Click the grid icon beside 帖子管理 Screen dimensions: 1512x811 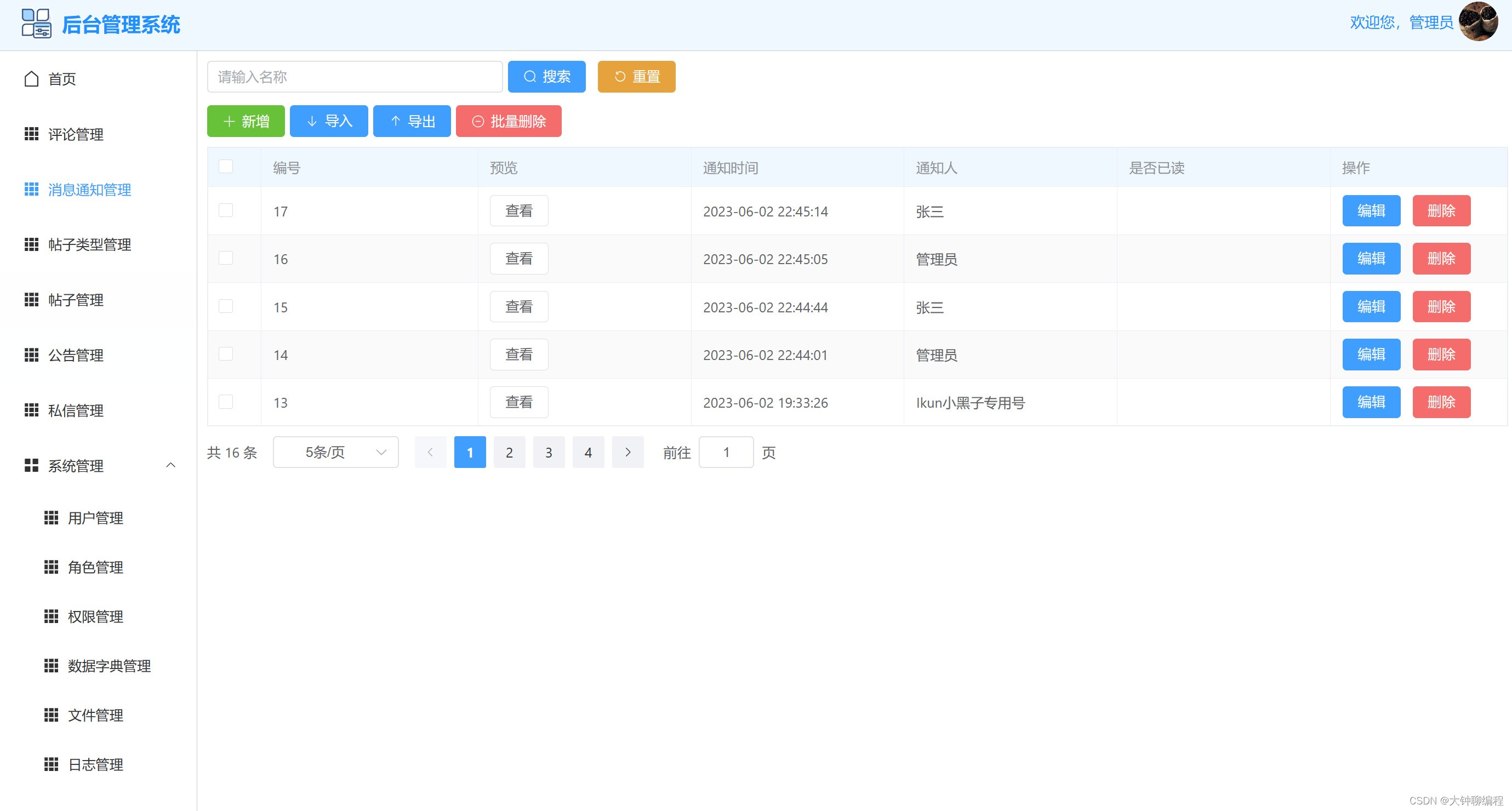32,299
